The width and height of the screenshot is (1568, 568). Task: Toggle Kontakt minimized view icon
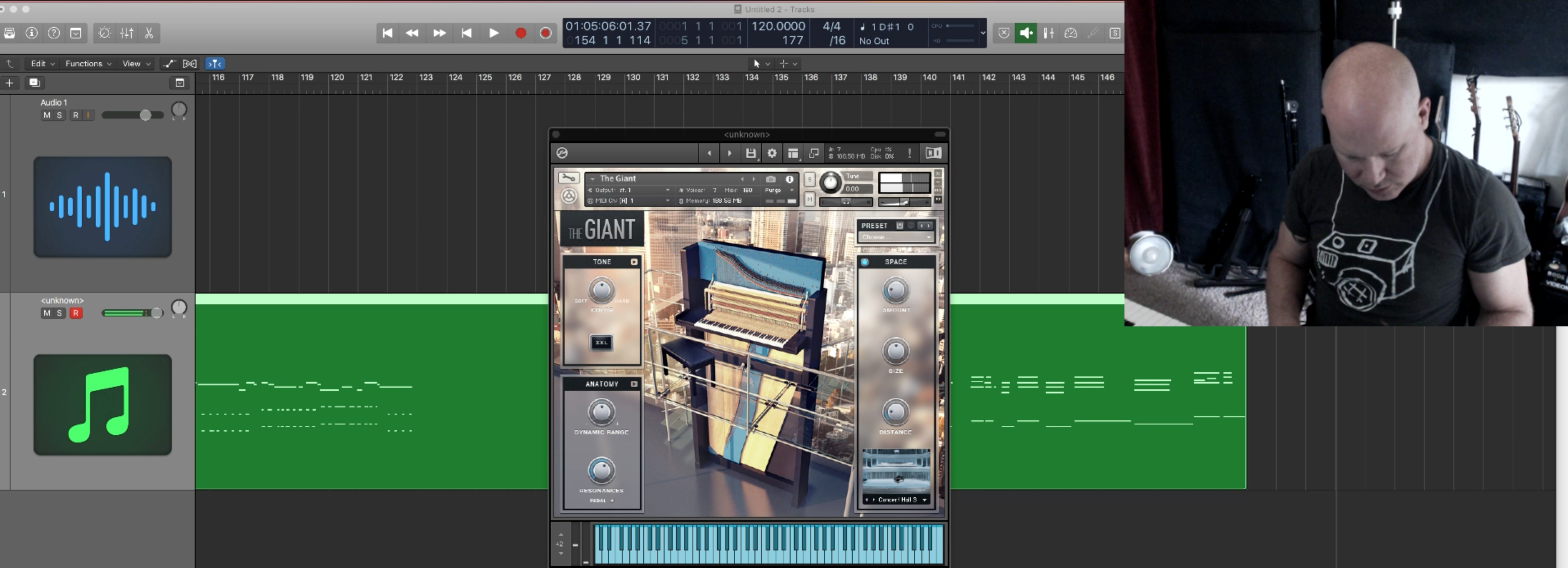click(x=814, y=153)
